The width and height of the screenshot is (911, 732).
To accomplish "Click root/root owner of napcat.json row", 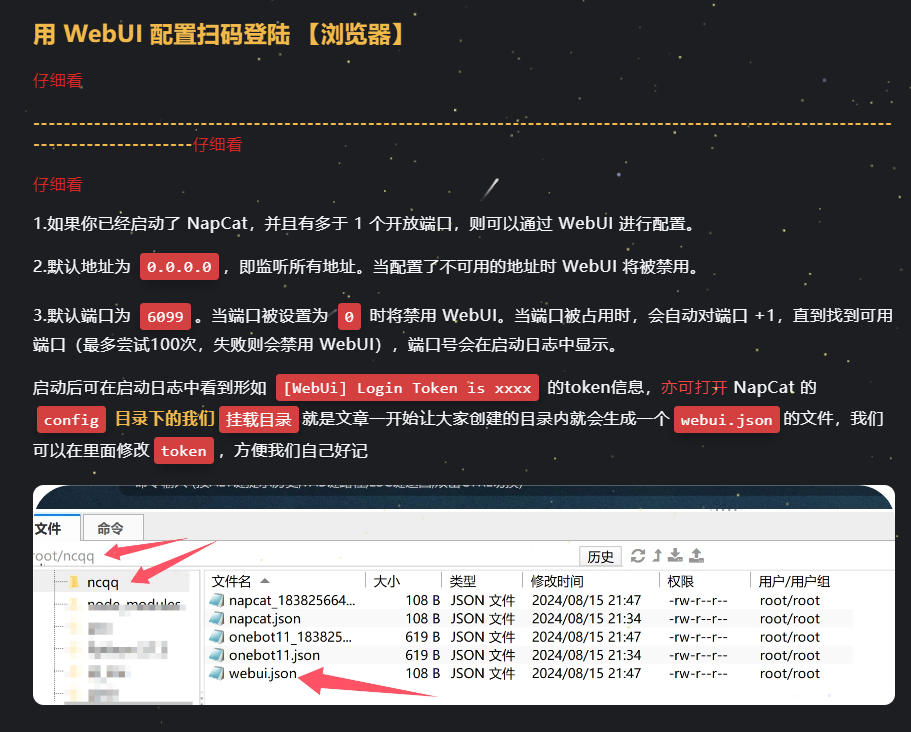I will [x=790, y=619].
